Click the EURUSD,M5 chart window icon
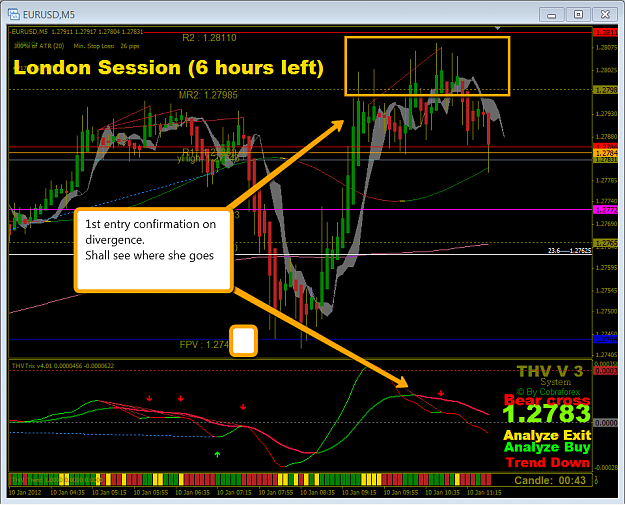This screenshot has width=625, height=505. (14, 14)
